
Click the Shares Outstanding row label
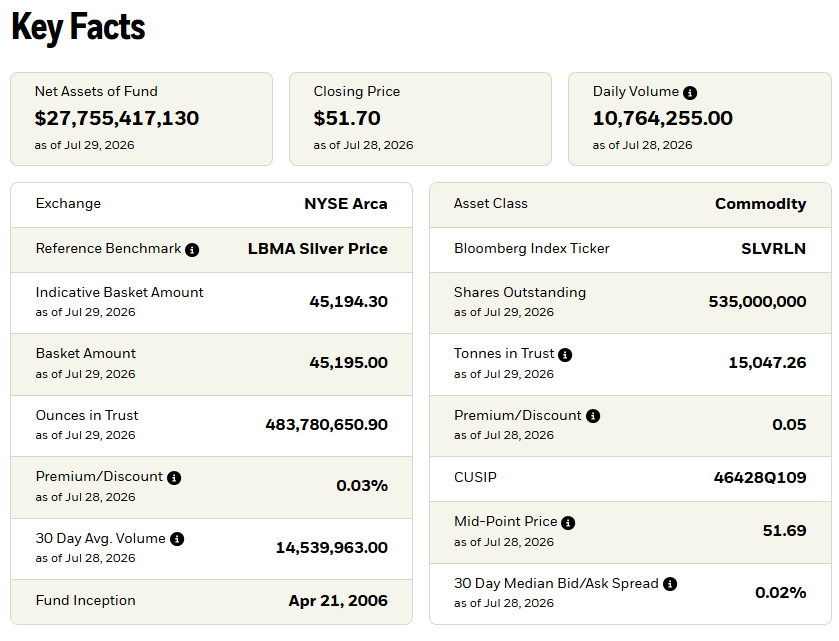pos(520,293)
